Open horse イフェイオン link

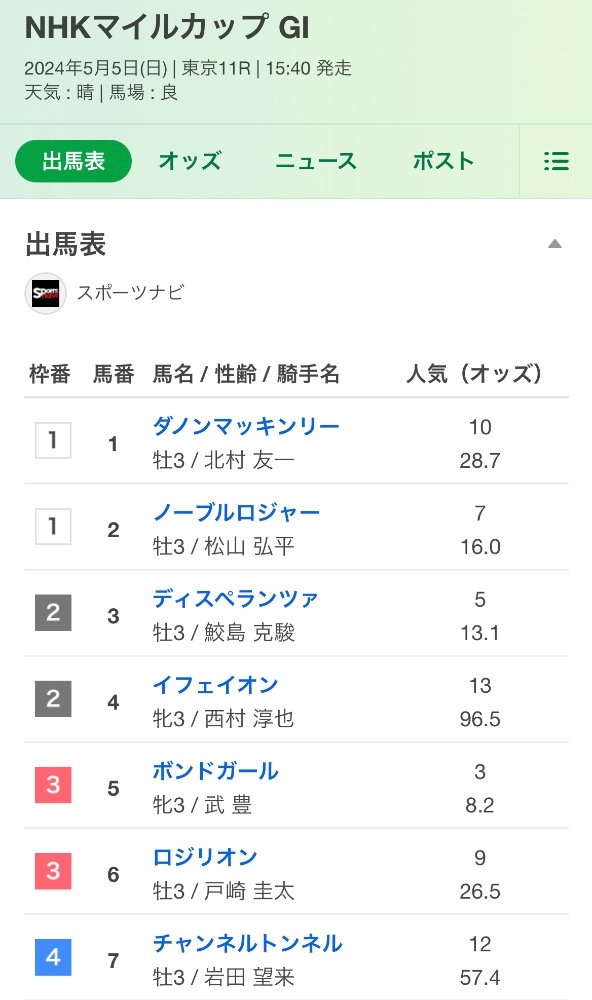pyautogui.click(x=216, y=684)
